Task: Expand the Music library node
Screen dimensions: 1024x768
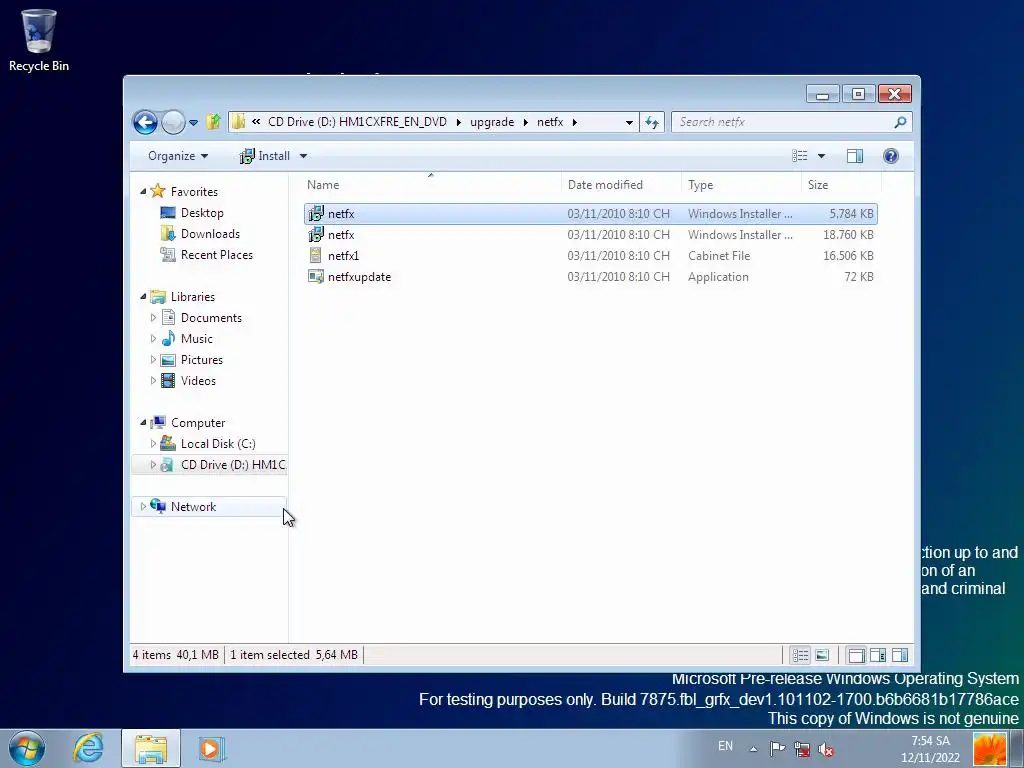Action: pos(153,338)
